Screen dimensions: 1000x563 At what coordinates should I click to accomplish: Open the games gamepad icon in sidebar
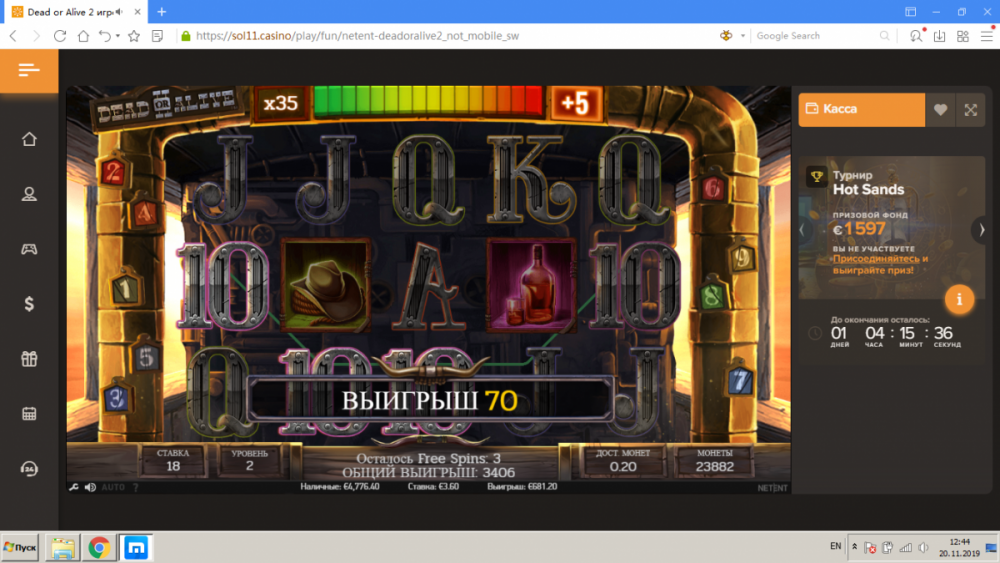point(29,249)
